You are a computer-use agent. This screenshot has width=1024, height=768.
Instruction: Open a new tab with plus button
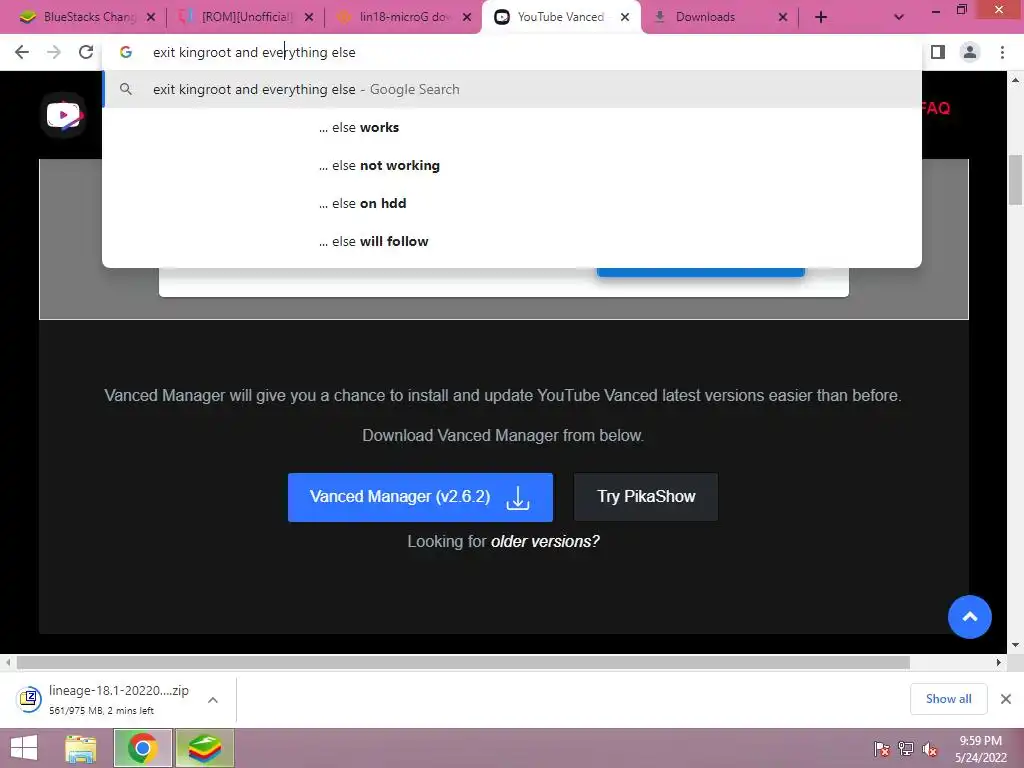(x=821, y=17)
